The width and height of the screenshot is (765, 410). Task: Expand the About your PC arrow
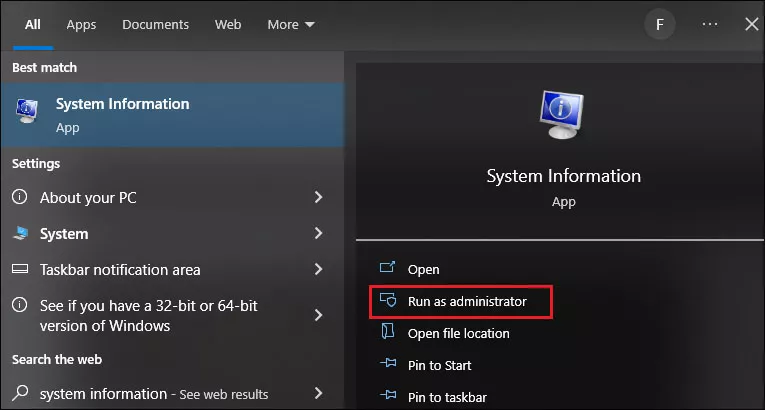[318, 197]
